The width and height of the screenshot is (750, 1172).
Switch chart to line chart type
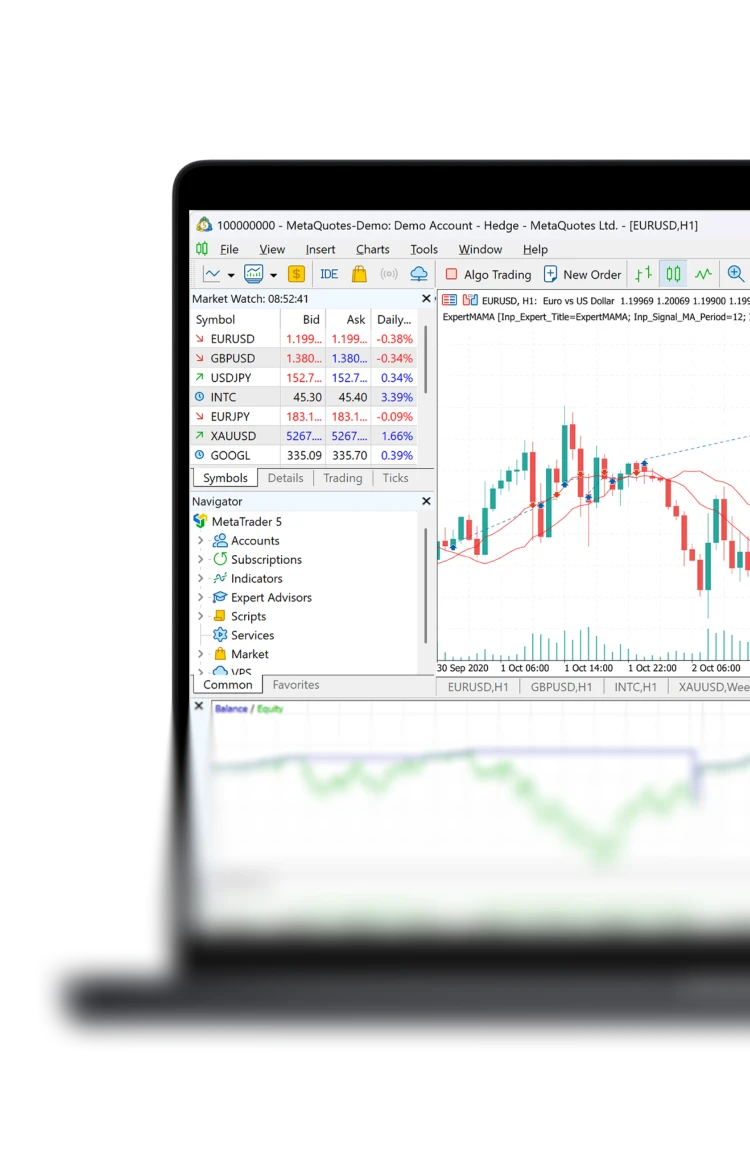click(703, 274)
